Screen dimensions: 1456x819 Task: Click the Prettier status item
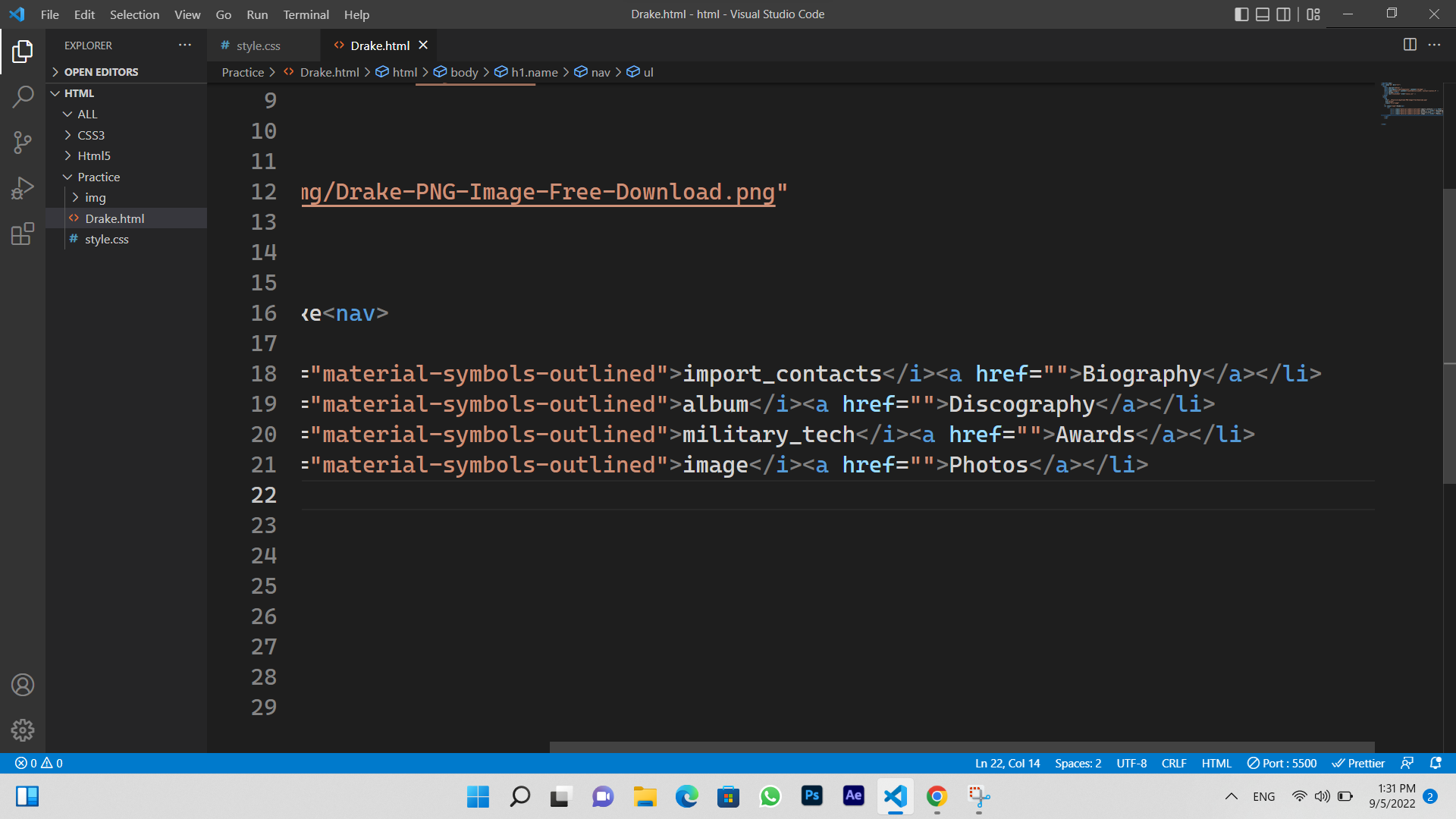pyautogui.click(x=1358, y=763)
